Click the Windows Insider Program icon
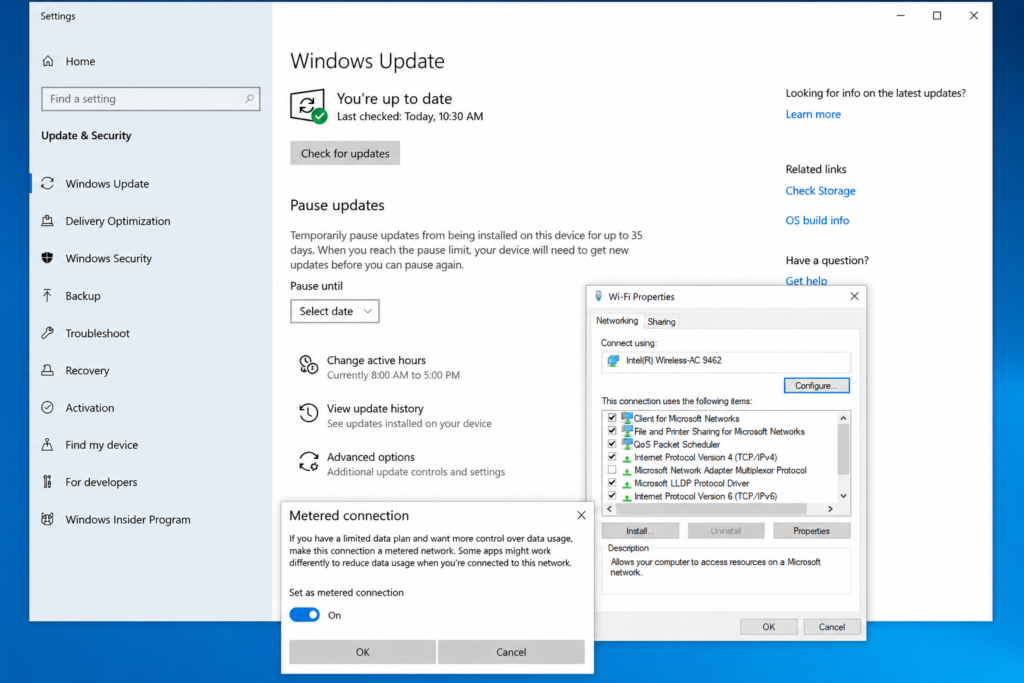The height and width of the screenshot is (683, 1024). 48,519
